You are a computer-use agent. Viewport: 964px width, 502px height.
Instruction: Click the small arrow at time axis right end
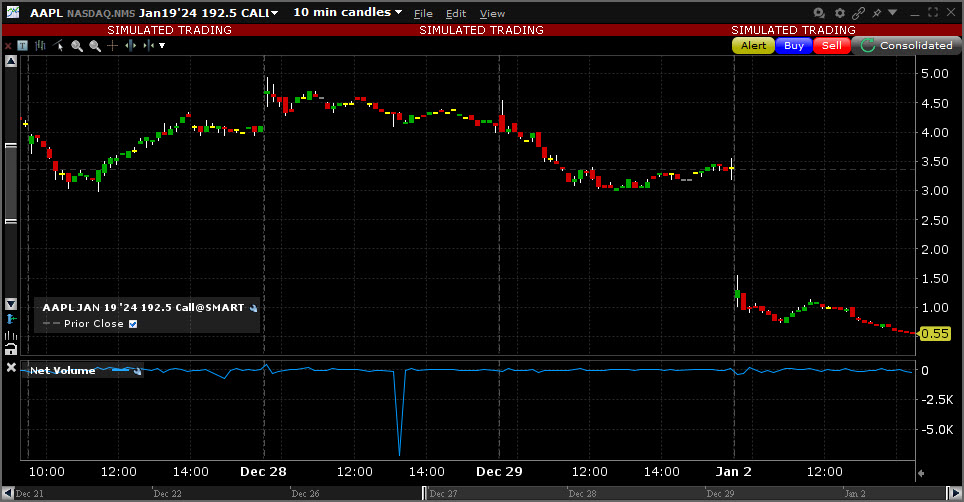(x=921, y=473)
